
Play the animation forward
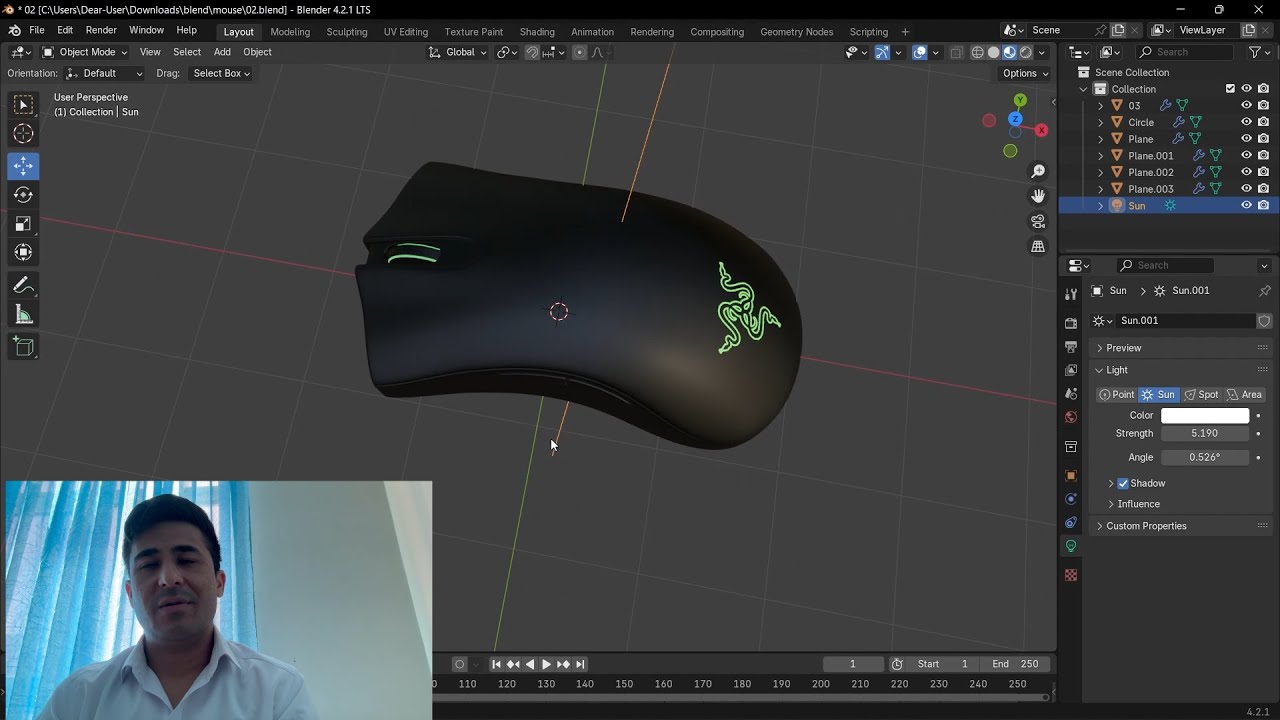coord(546,664)
